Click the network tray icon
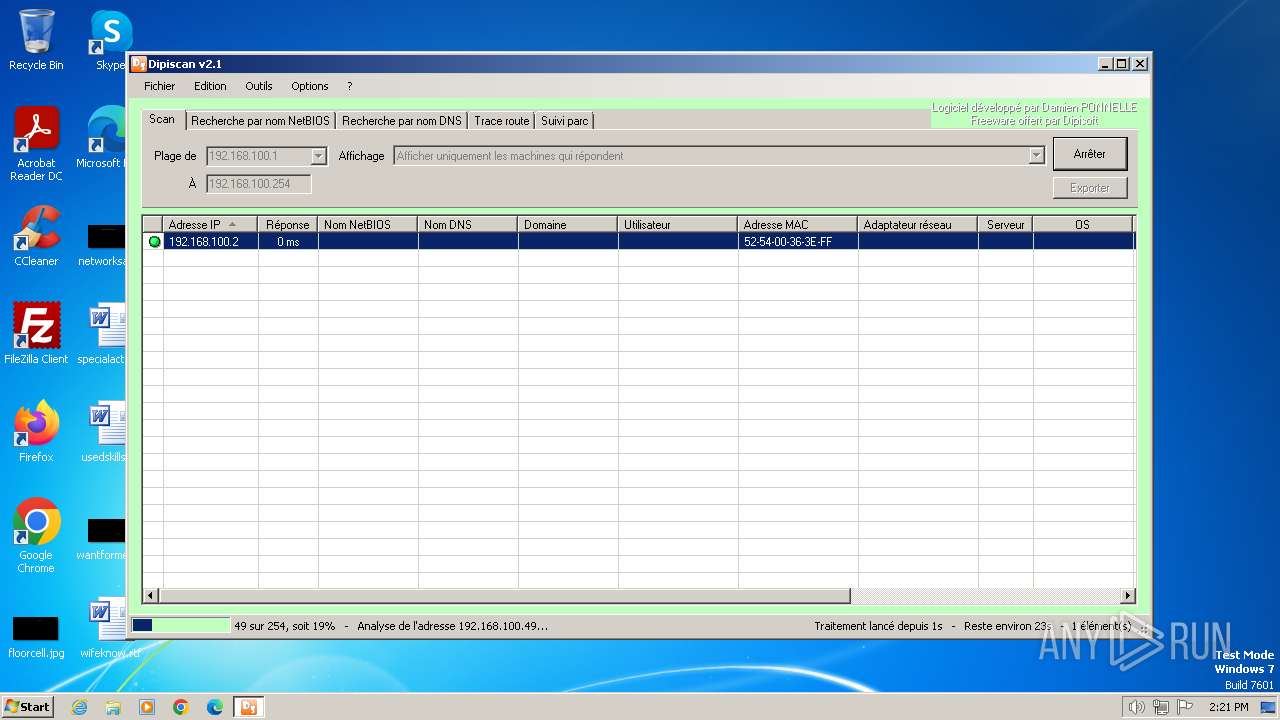The image size is (1280, 720). (x=1161, y=707)
